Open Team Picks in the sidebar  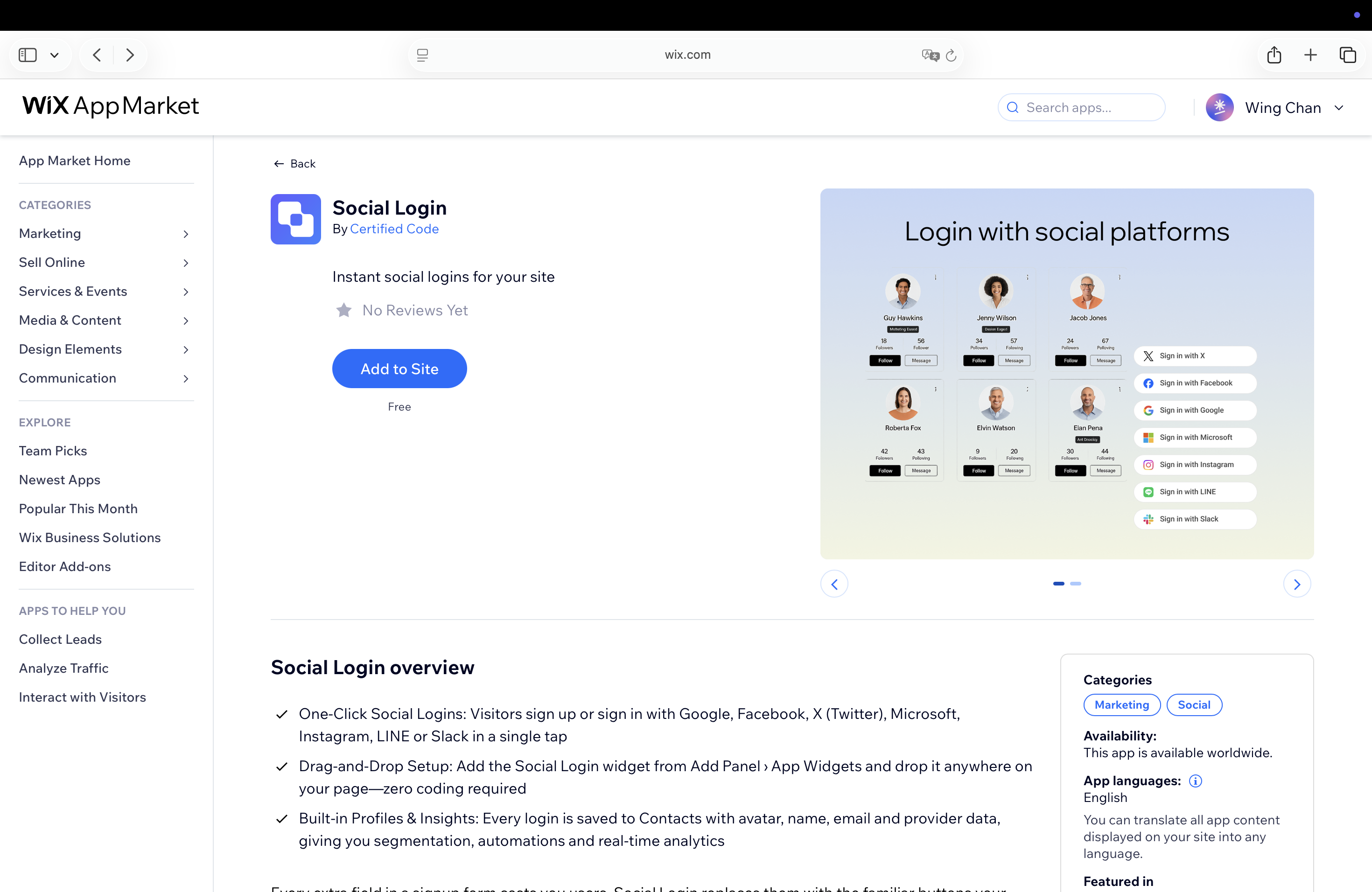click(x=52, y=451)
